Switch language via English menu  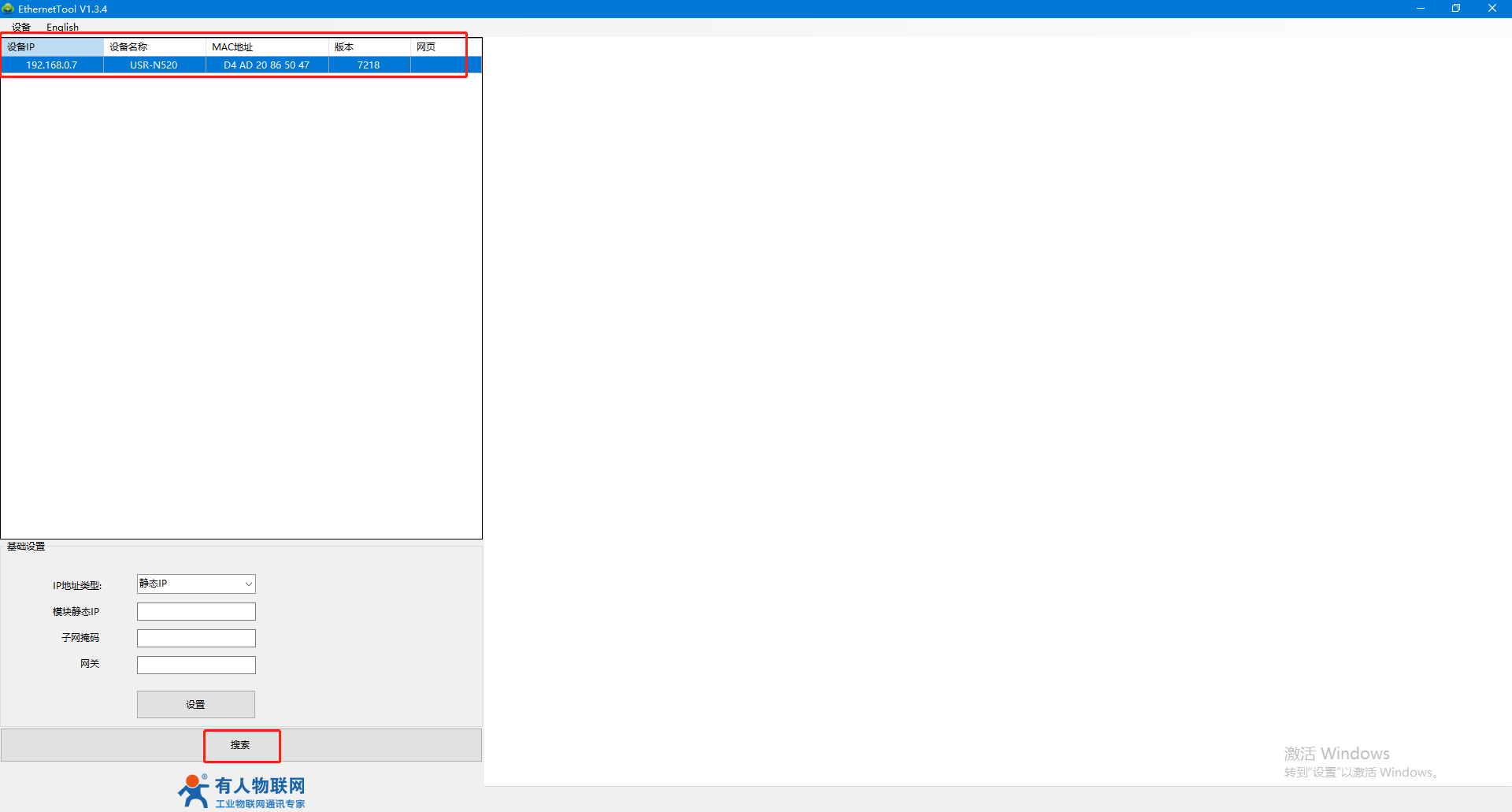tap(62, 28)
